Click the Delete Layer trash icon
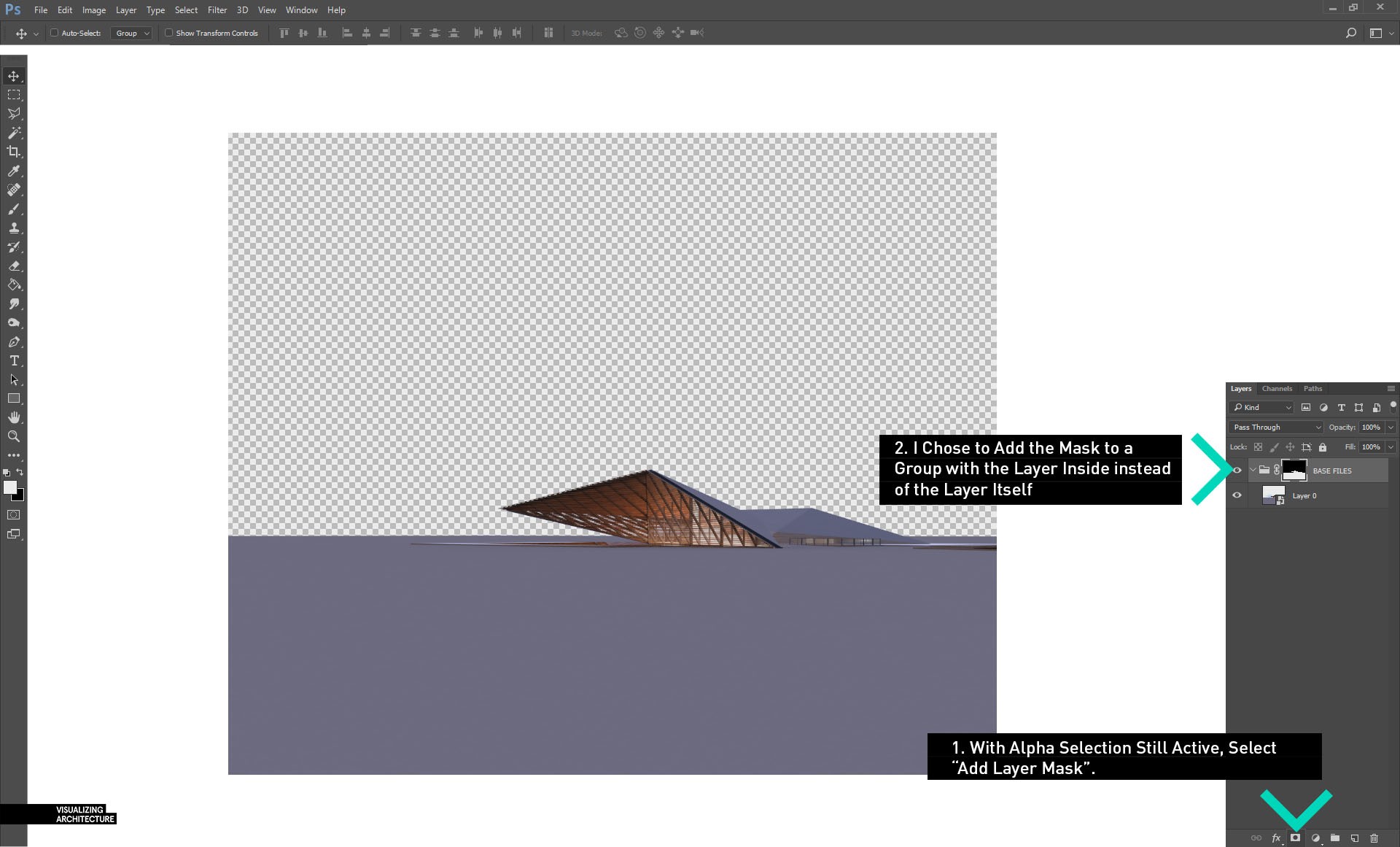The height and width of the screenshot is (847, 1400). 1374,838
